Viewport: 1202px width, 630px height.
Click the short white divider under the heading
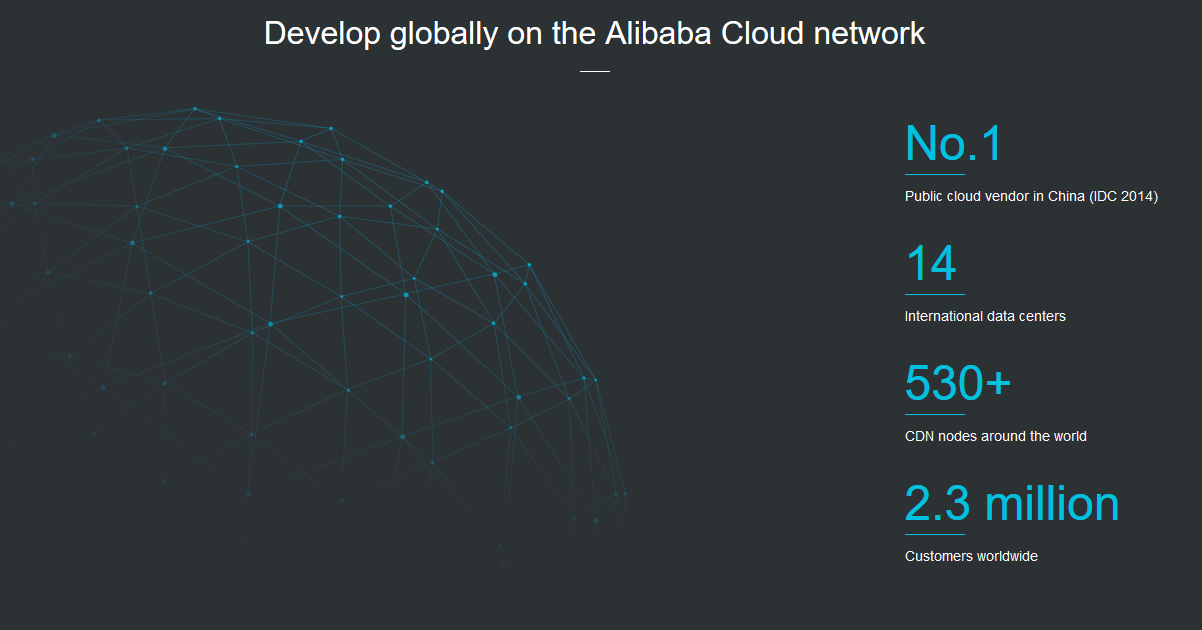(594, 72)
